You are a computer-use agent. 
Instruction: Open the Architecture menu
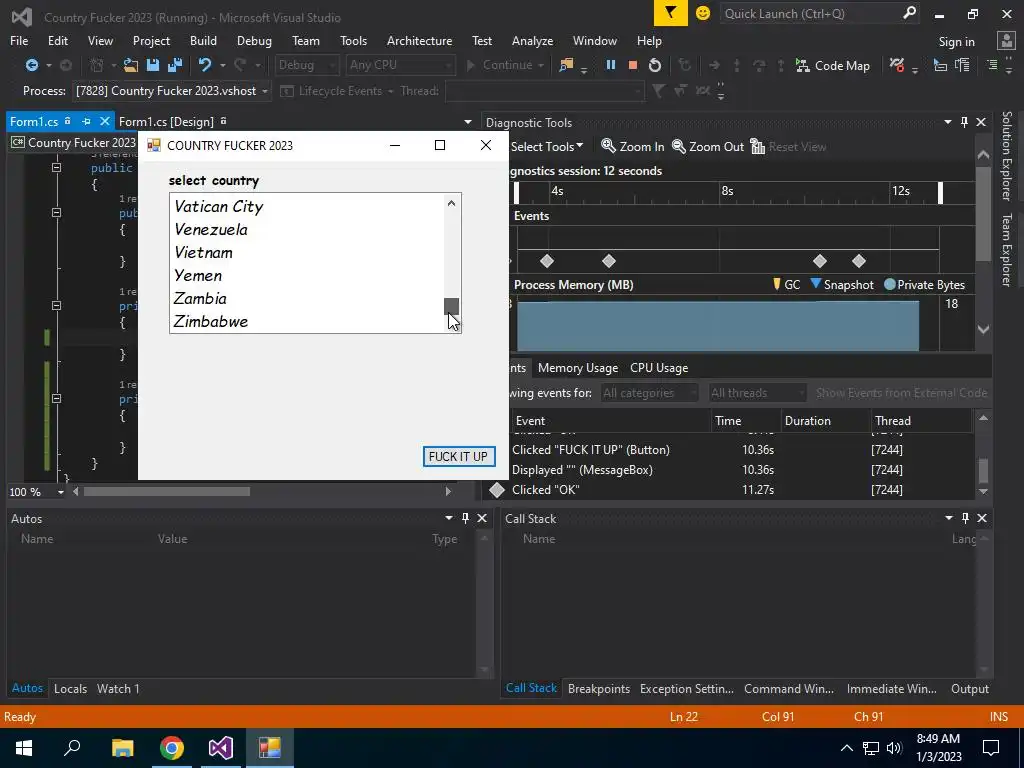pyautogui.click(x=419, y=40)
